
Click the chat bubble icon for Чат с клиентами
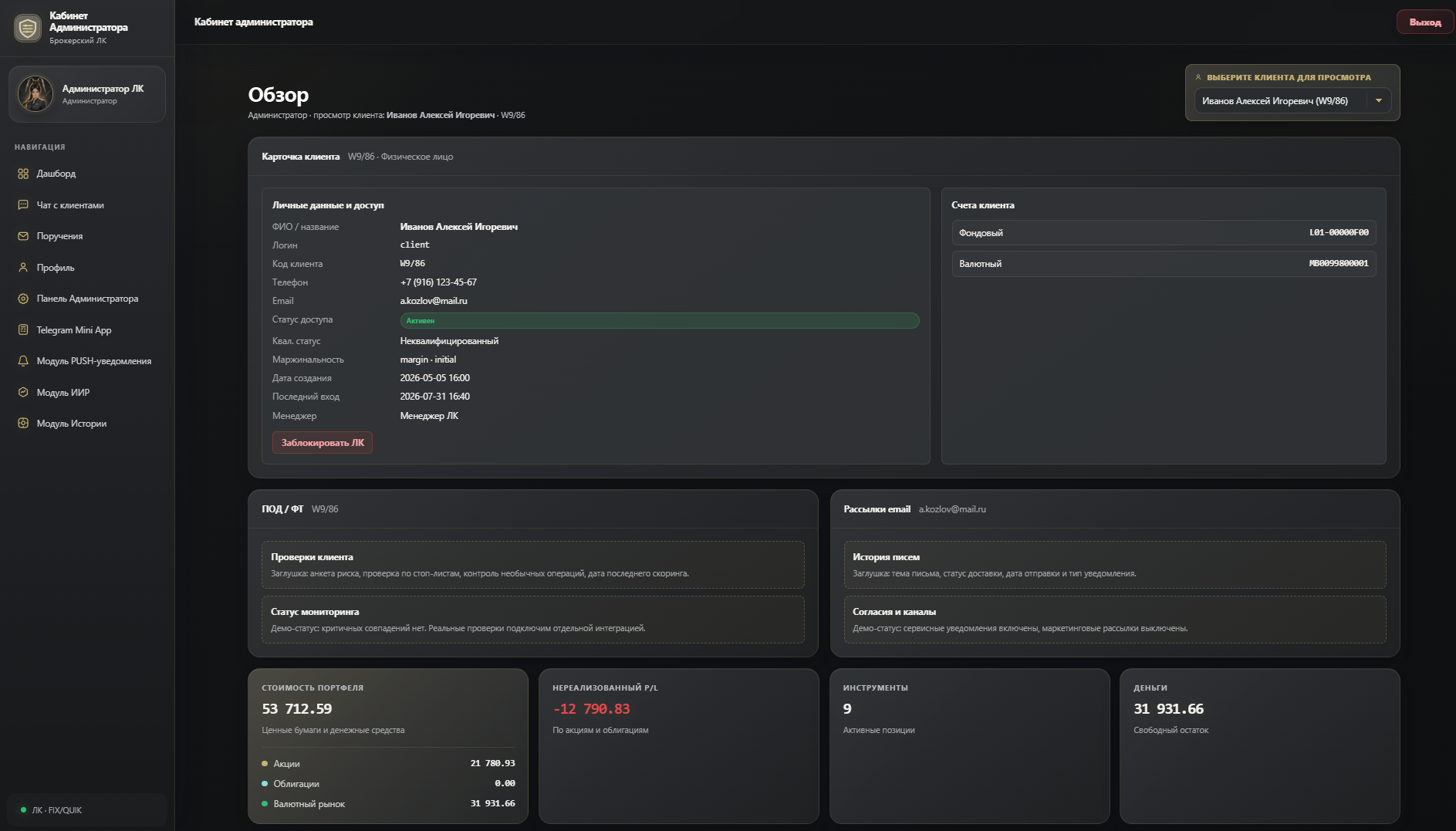(x=23, y=205)
